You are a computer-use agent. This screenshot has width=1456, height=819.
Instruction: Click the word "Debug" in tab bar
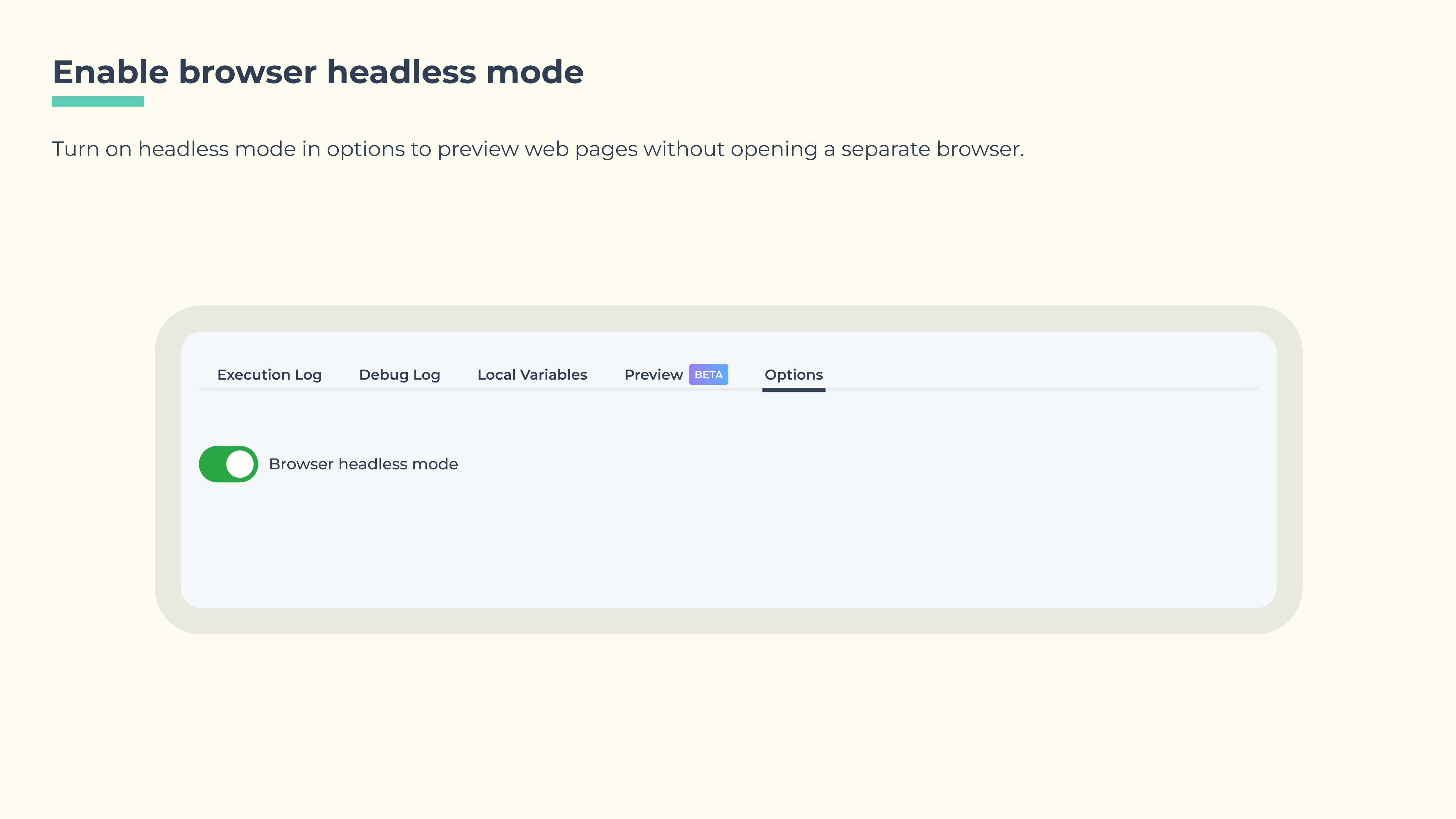[x=383, y=375]
